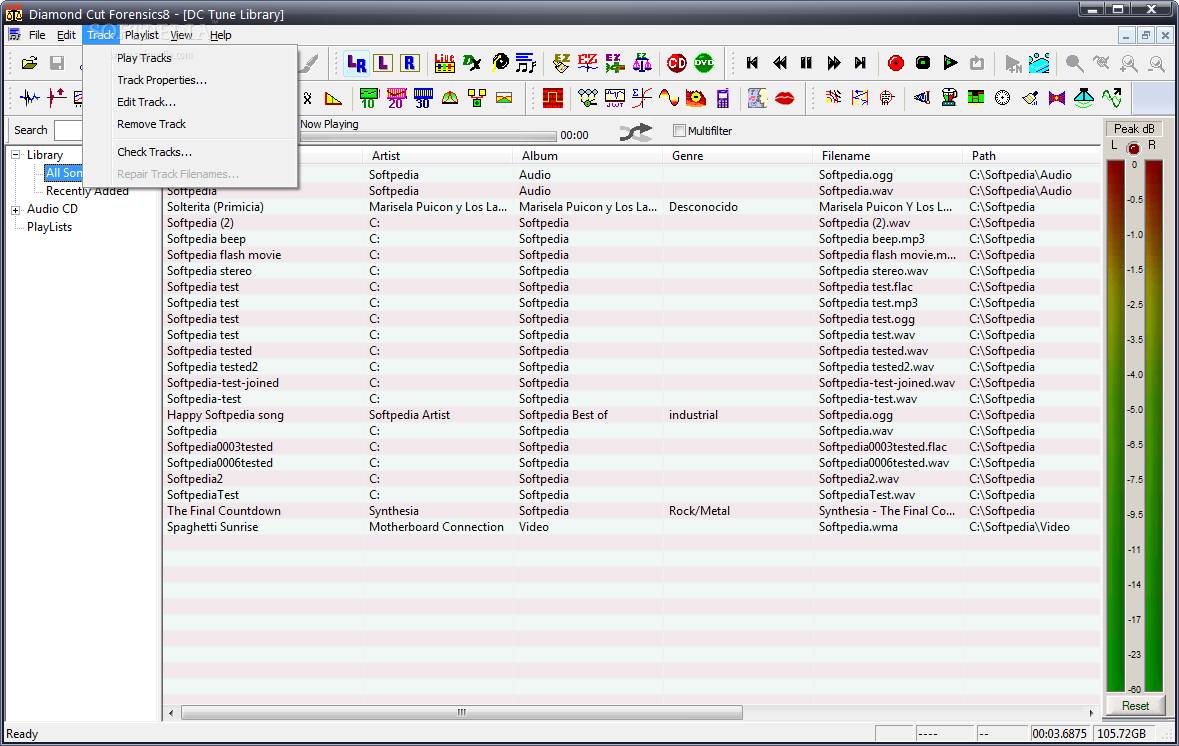This screenshot has width=1179, height=746.
Task: Click the blender icon
Action: [x=949, y=98]
